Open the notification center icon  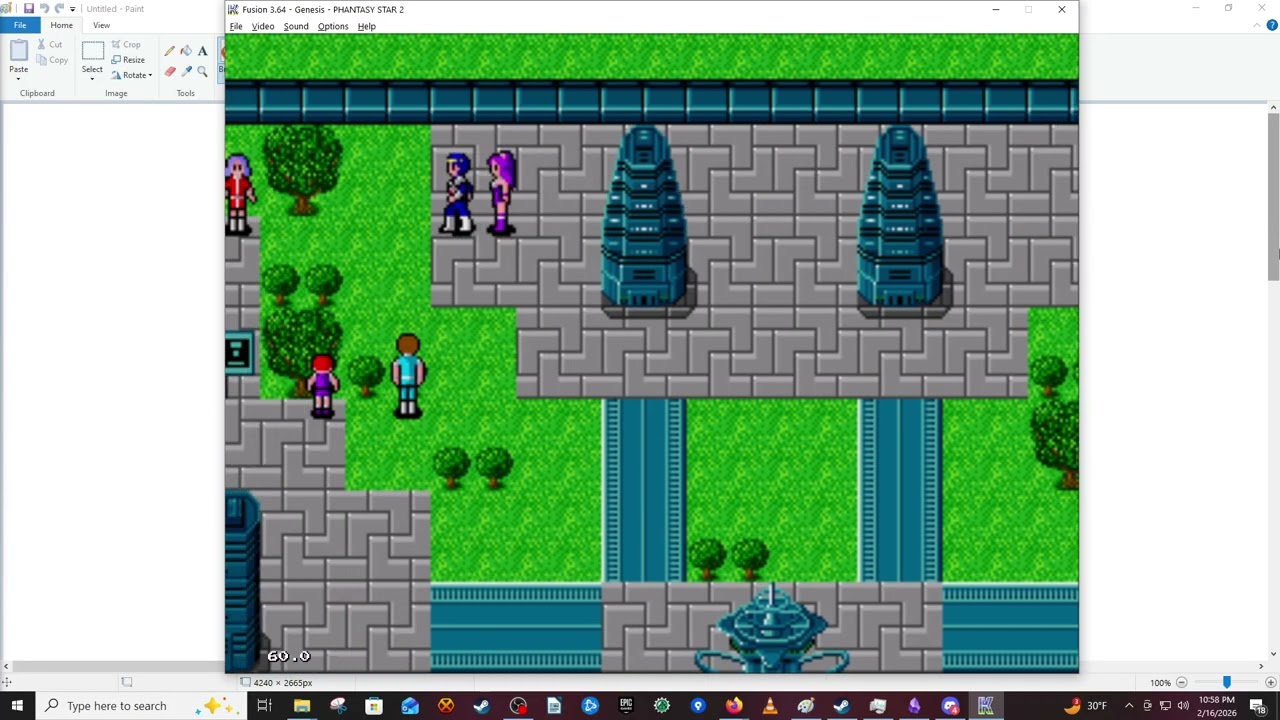coord(1258,706)
